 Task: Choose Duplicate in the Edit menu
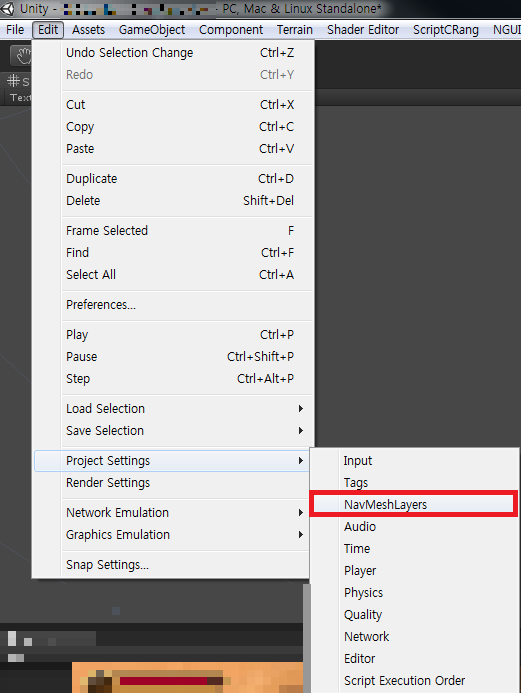174,179
